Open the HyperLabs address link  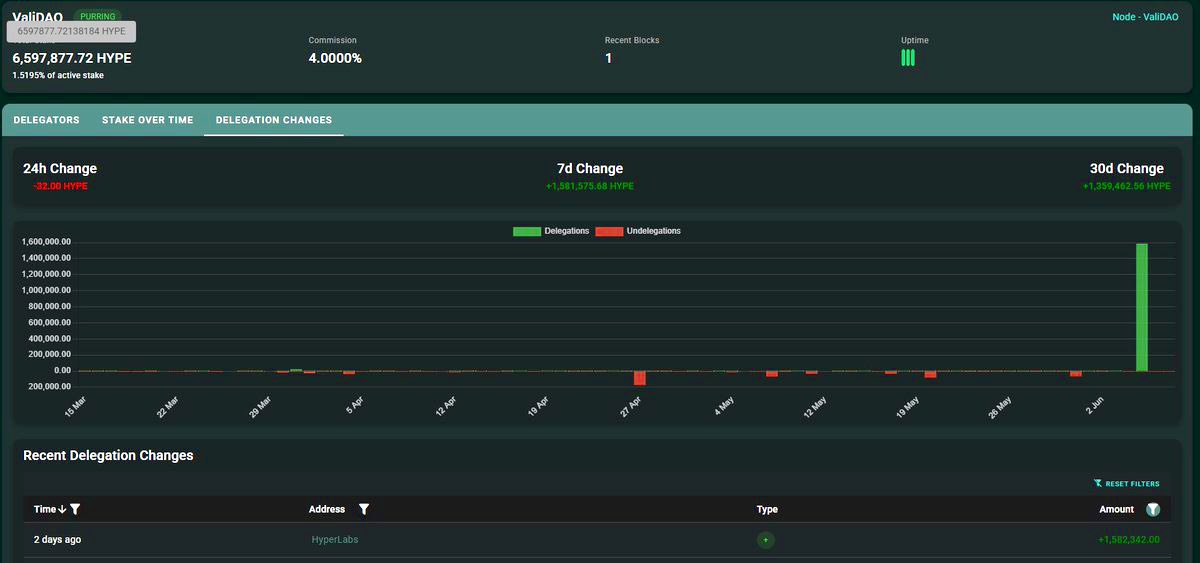(x=335, y=540)
